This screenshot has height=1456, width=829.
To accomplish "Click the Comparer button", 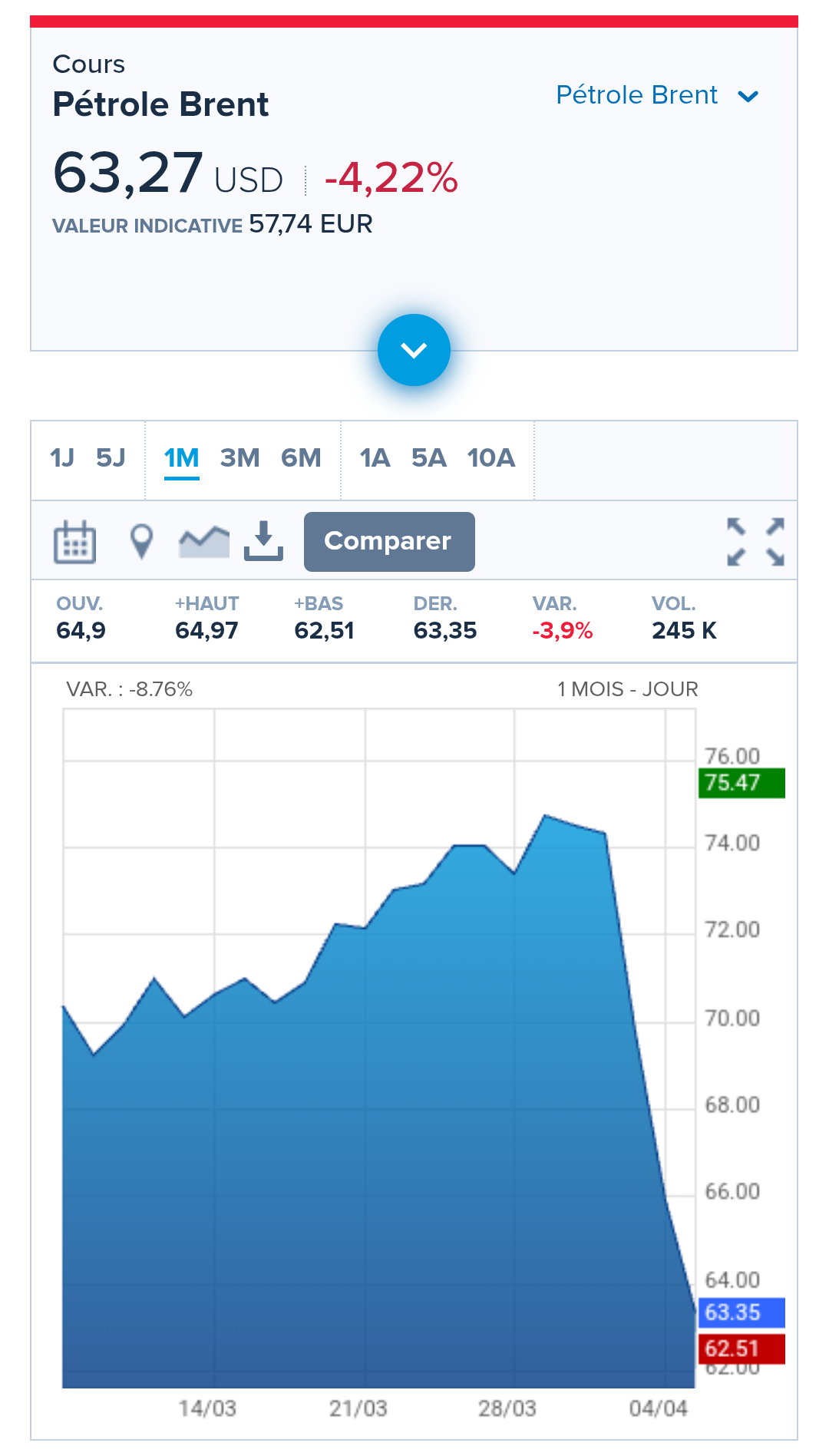I will [x=389, y=542].
